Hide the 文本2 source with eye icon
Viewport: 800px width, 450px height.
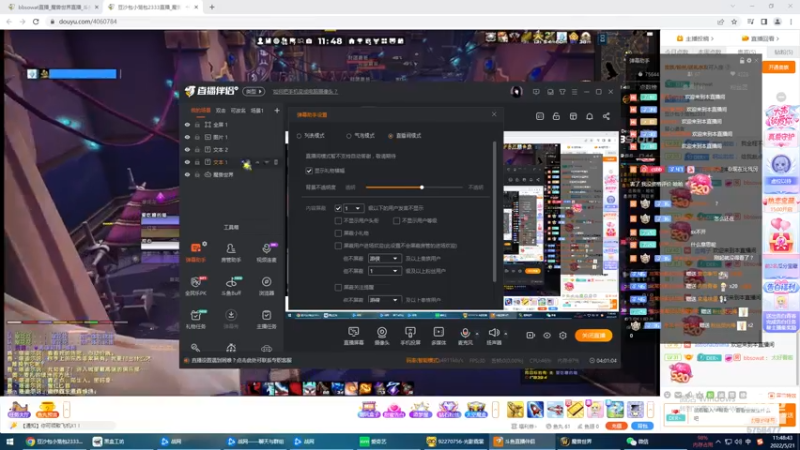click(x=187, y=149)
